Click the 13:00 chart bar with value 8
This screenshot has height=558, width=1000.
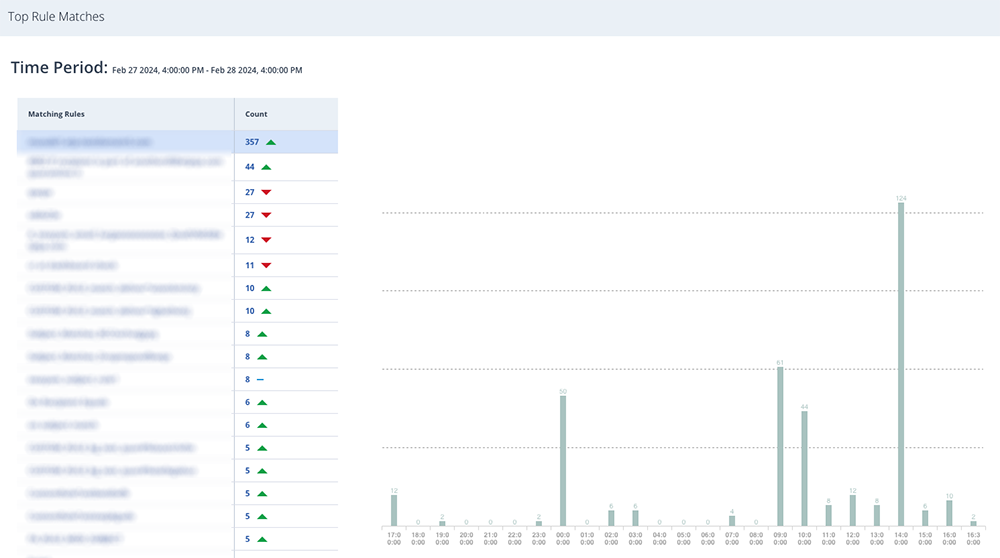click(x=877, y=516)
